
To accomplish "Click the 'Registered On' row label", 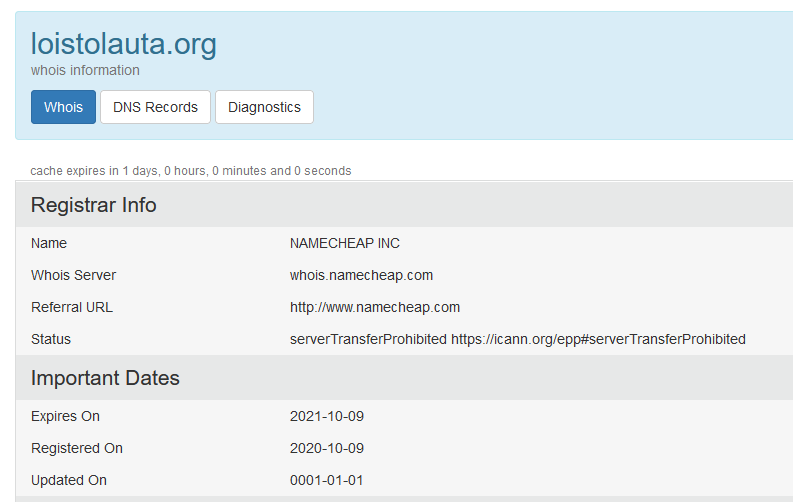I will 77,448.
